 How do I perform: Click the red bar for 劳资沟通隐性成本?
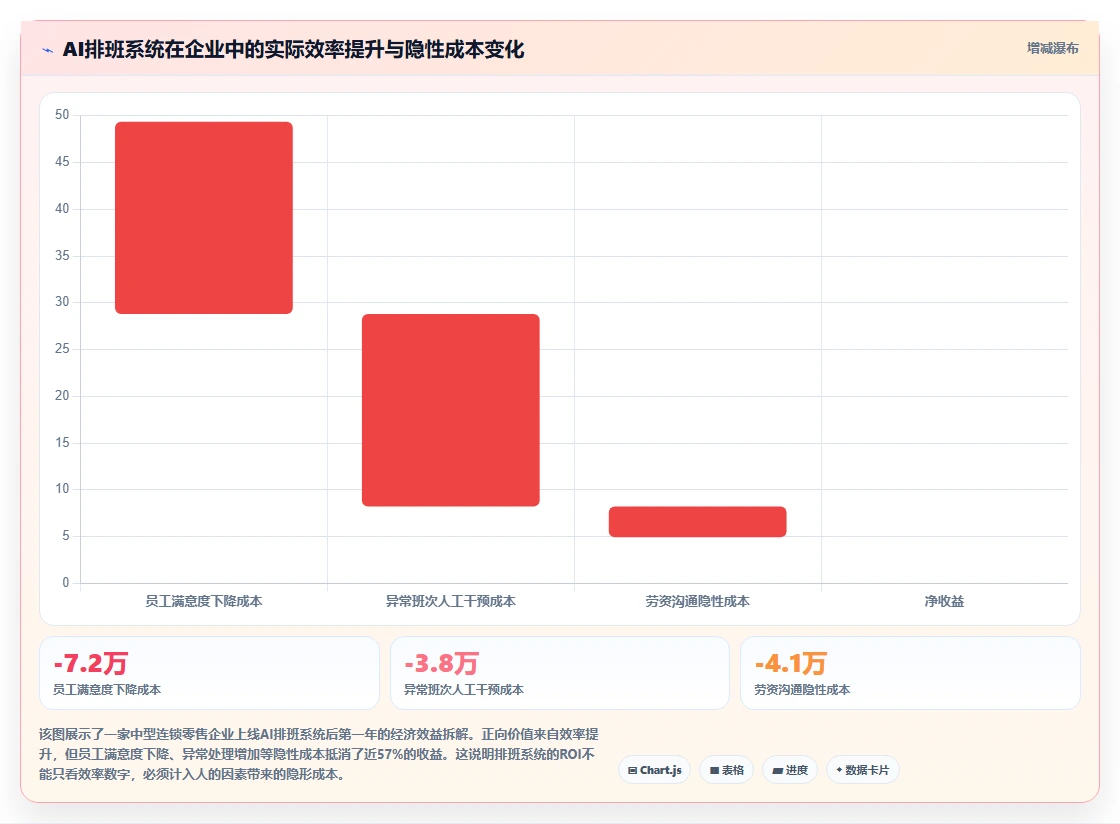pos(697,521)
